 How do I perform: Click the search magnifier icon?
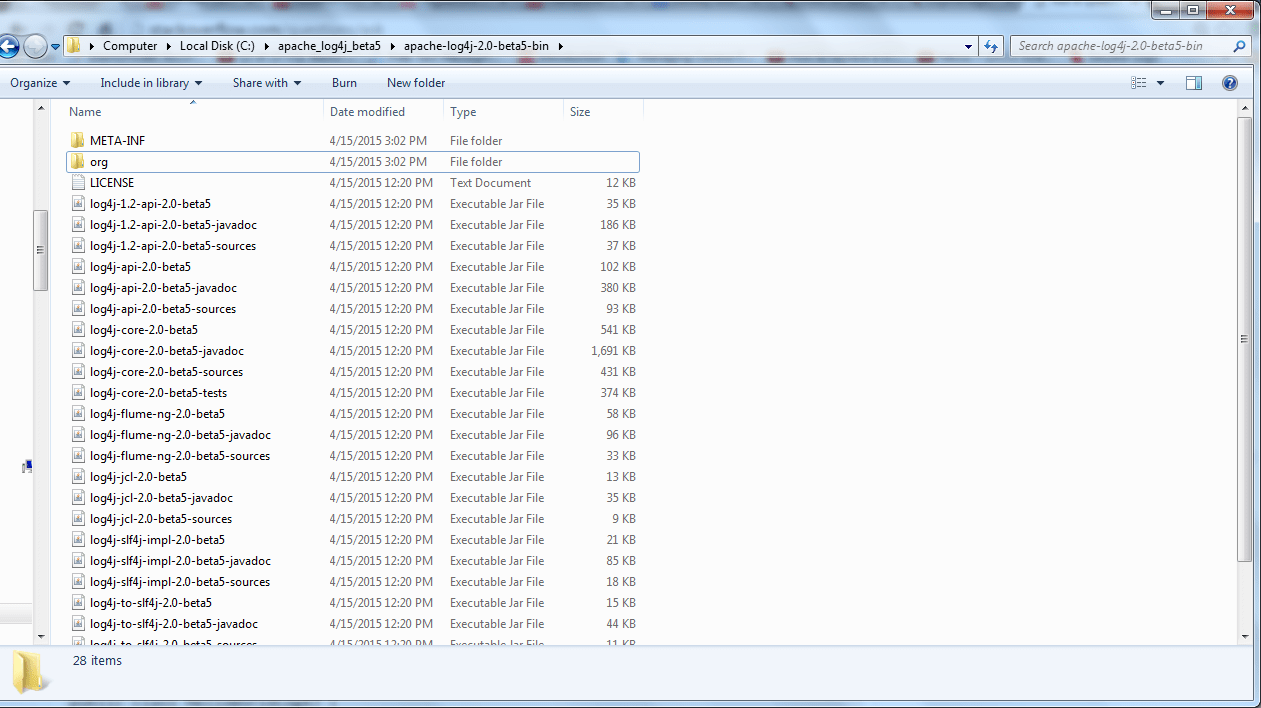point(1240,46)
